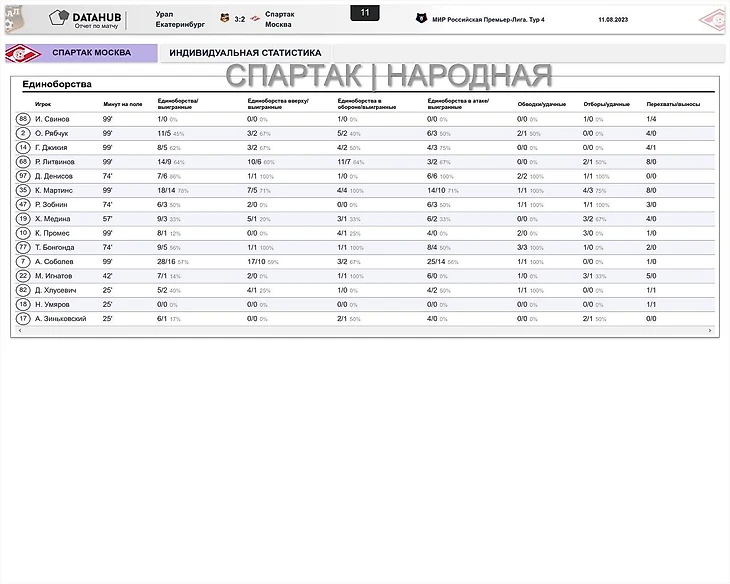Click the Игрок column header
The width and height of the screenshot is (730, 584).
[43, 104]
